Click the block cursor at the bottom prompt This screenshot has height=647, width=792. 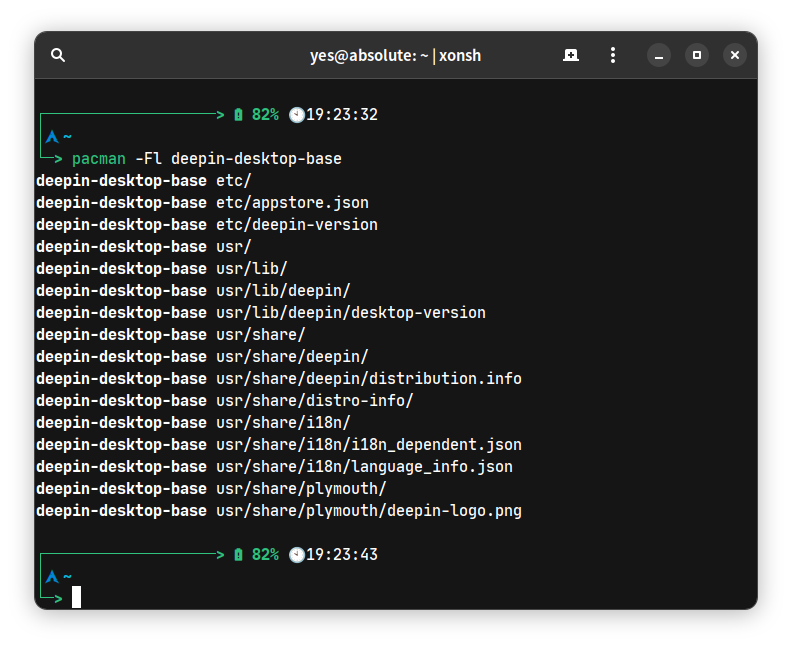pyautogui.click(x=76, y=597)
